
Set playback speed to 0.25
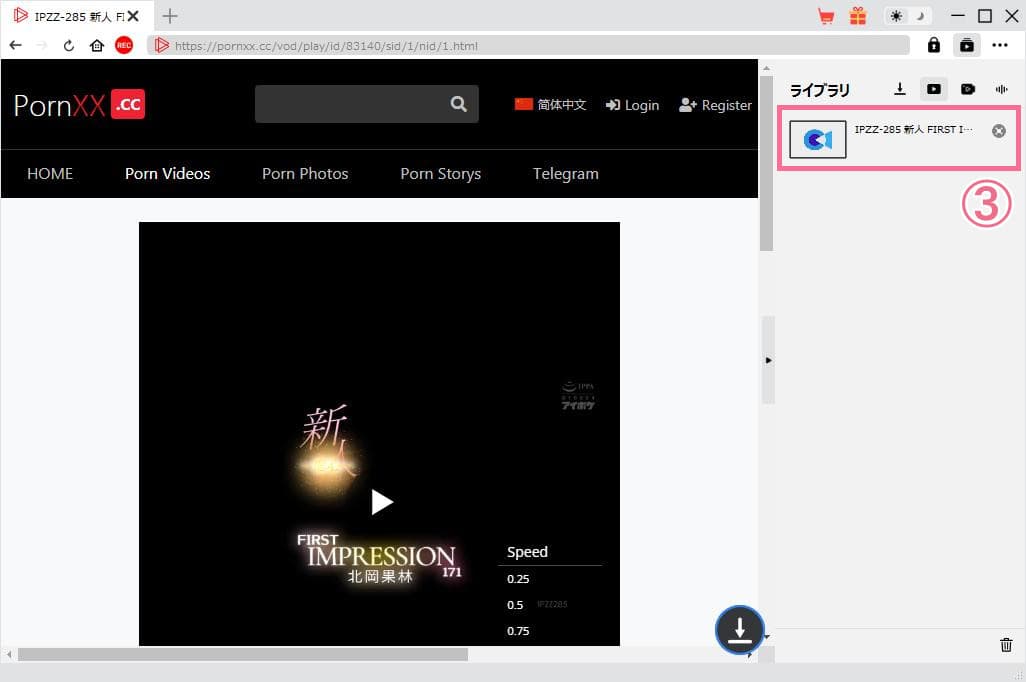pos(518,579)
